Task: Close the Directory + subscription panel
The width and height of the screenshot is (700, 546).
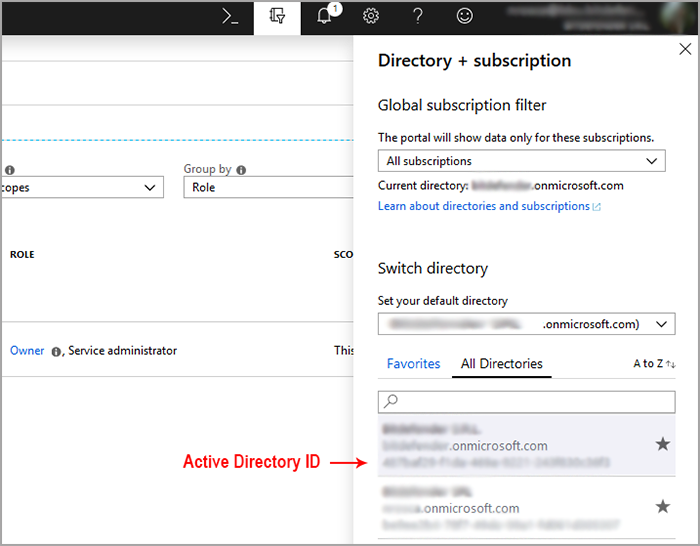Action: click(684, 49)
